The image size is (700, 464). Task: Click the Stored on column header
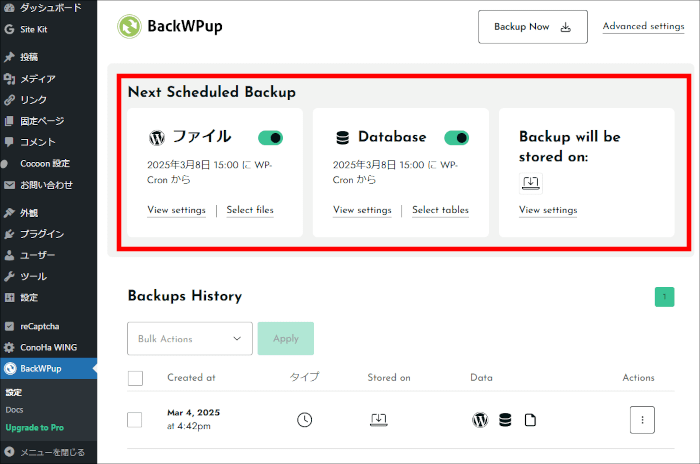pos(389,378)
